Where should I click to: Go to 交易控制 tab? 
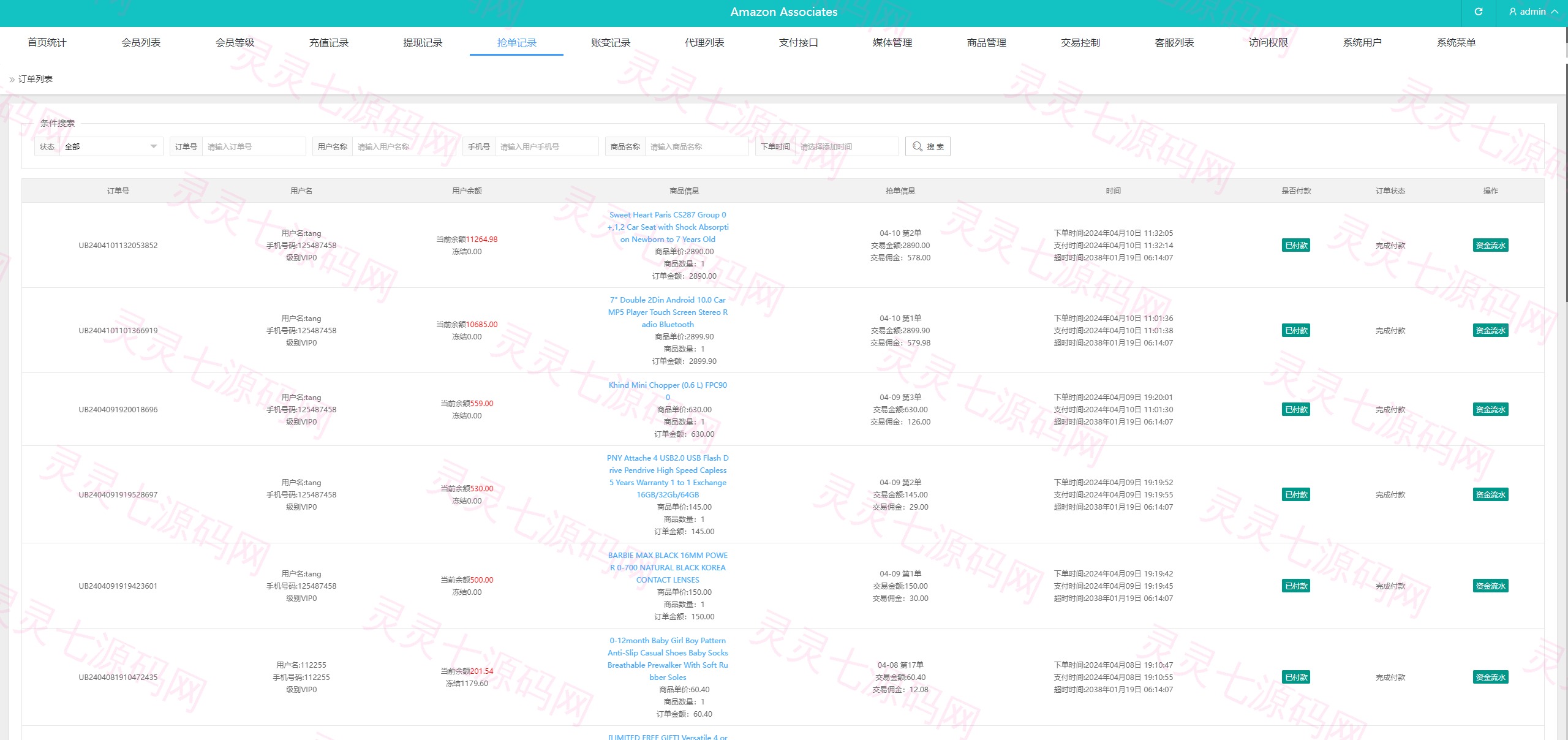(1080, 42)
